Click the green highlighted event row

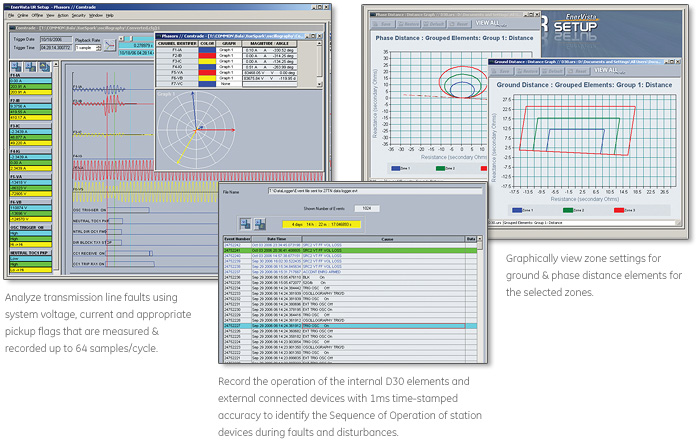(350, 250)
